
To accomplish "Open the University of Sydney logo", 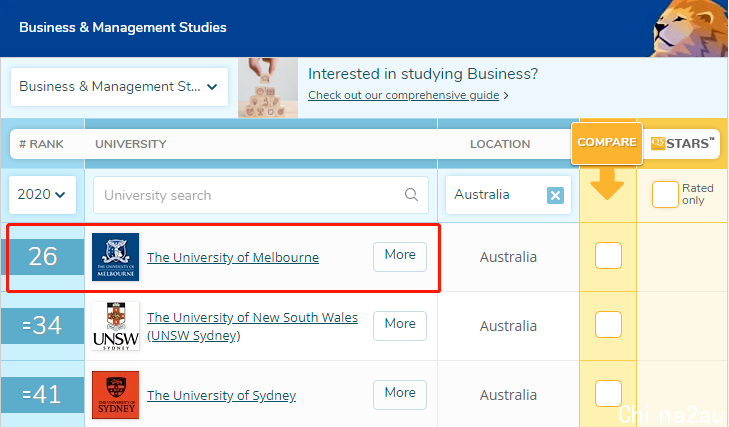I will click(115, 394).
